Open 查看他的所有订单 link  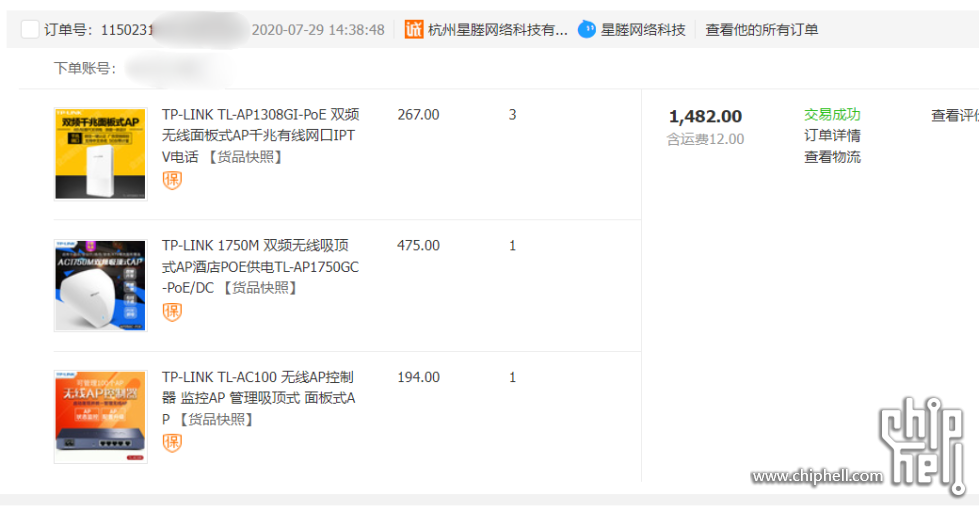pos(762,29)
